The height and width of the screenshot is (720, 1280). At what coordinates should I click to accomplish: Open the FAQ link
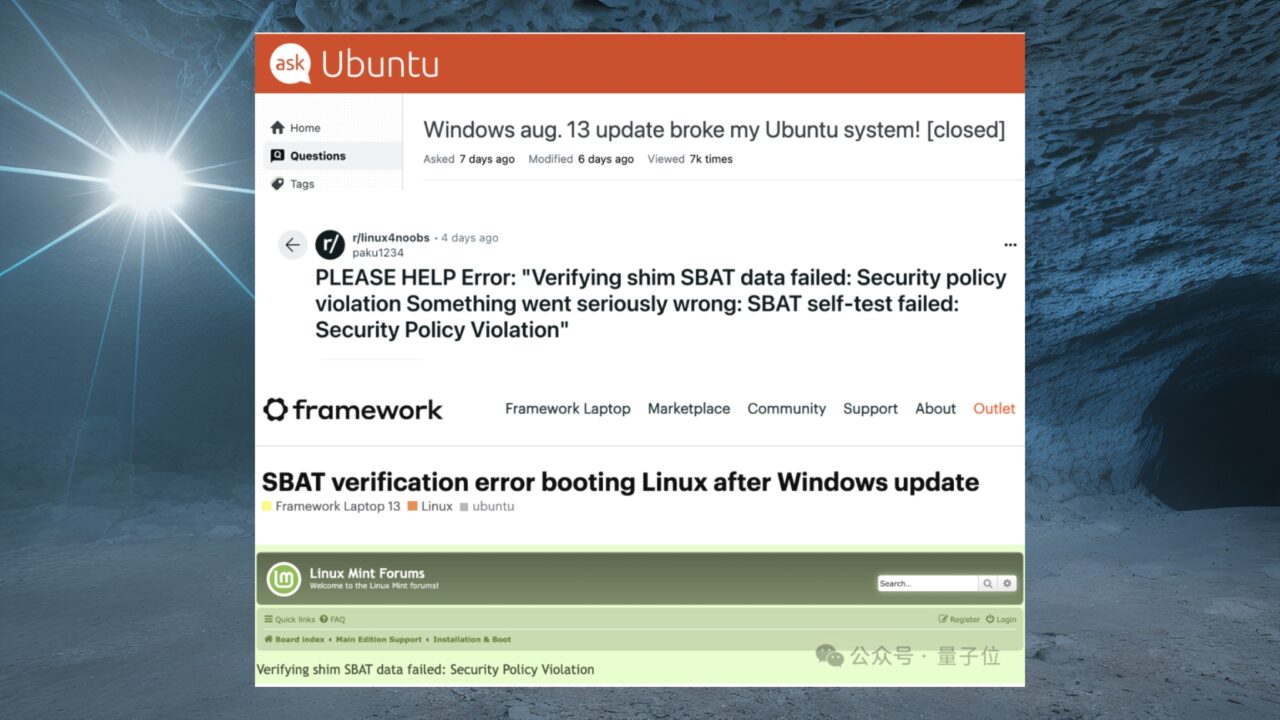point(333,619)
